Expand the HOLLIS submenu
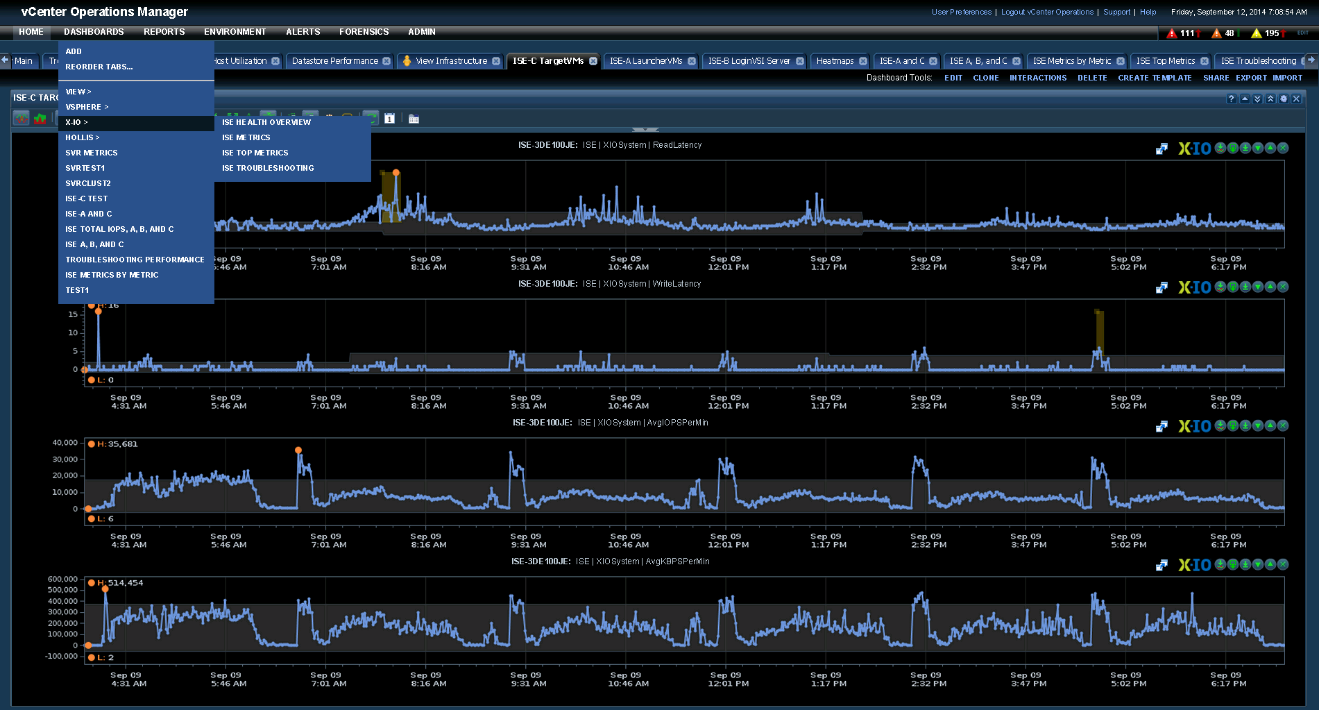Viewport: 1319px width, 710px height. (136, 137)
